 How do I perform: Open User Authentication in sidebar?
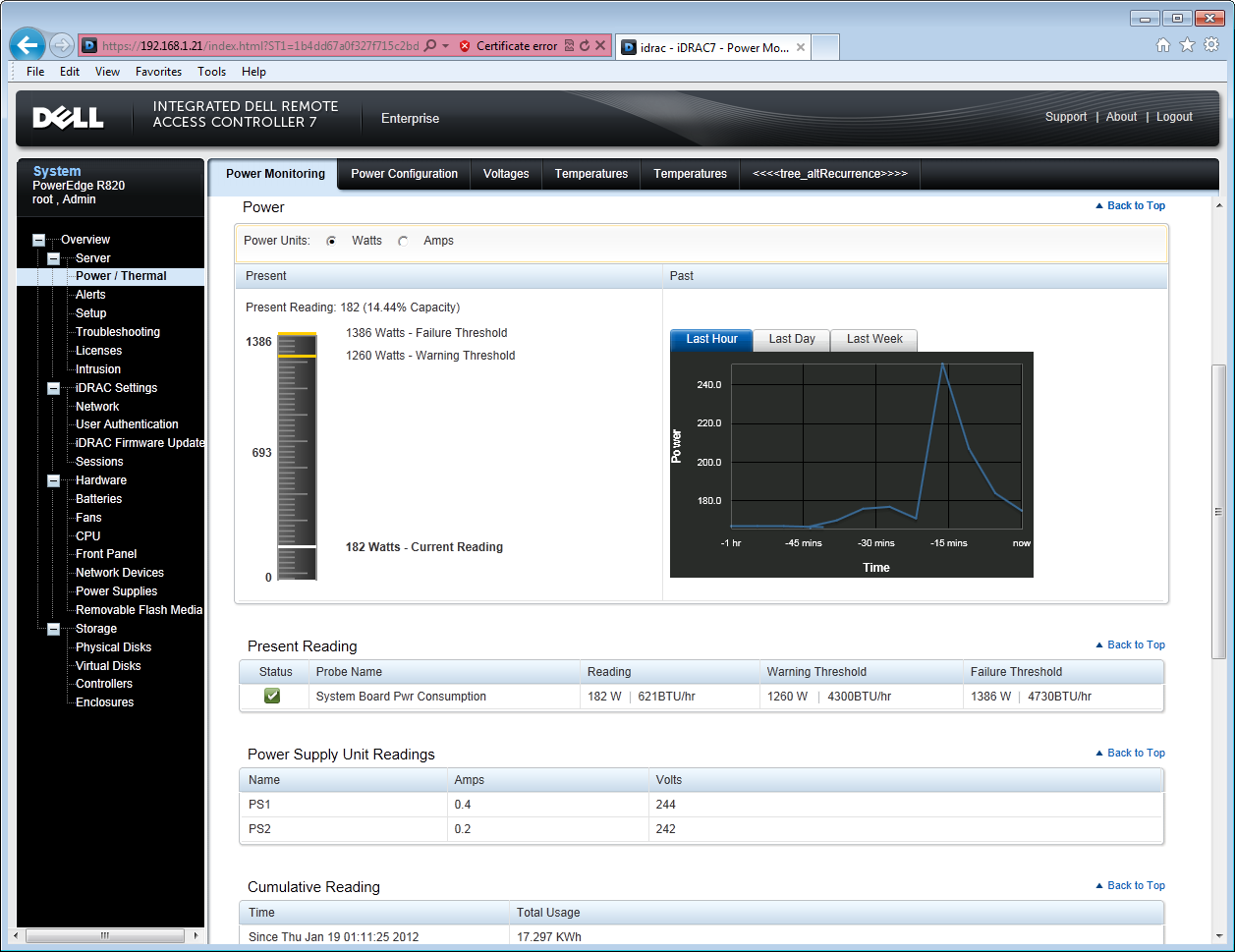[x=127, y=424]
